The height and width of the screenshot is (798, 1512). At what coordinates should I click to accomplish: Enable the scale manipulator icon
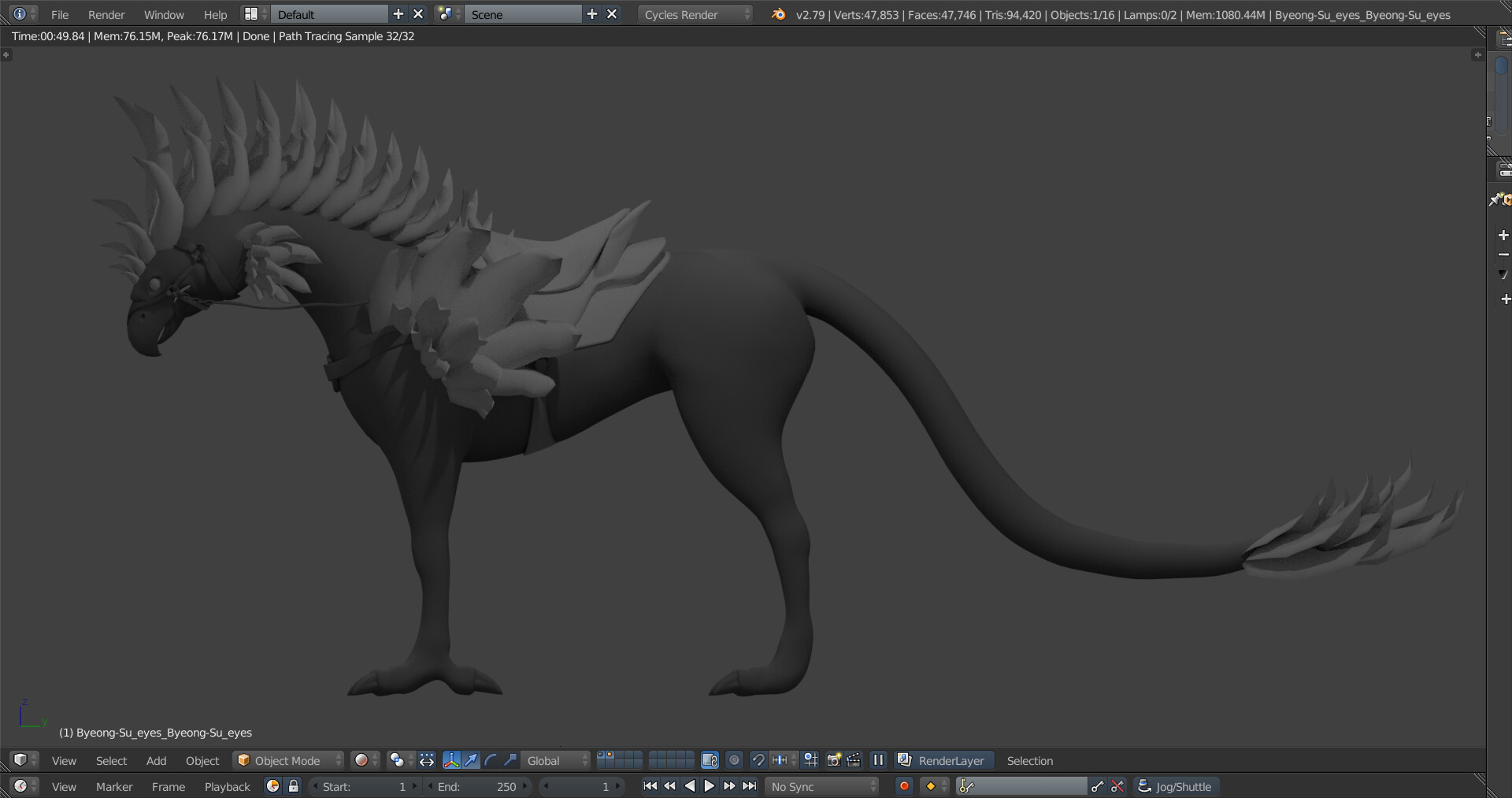510,760
